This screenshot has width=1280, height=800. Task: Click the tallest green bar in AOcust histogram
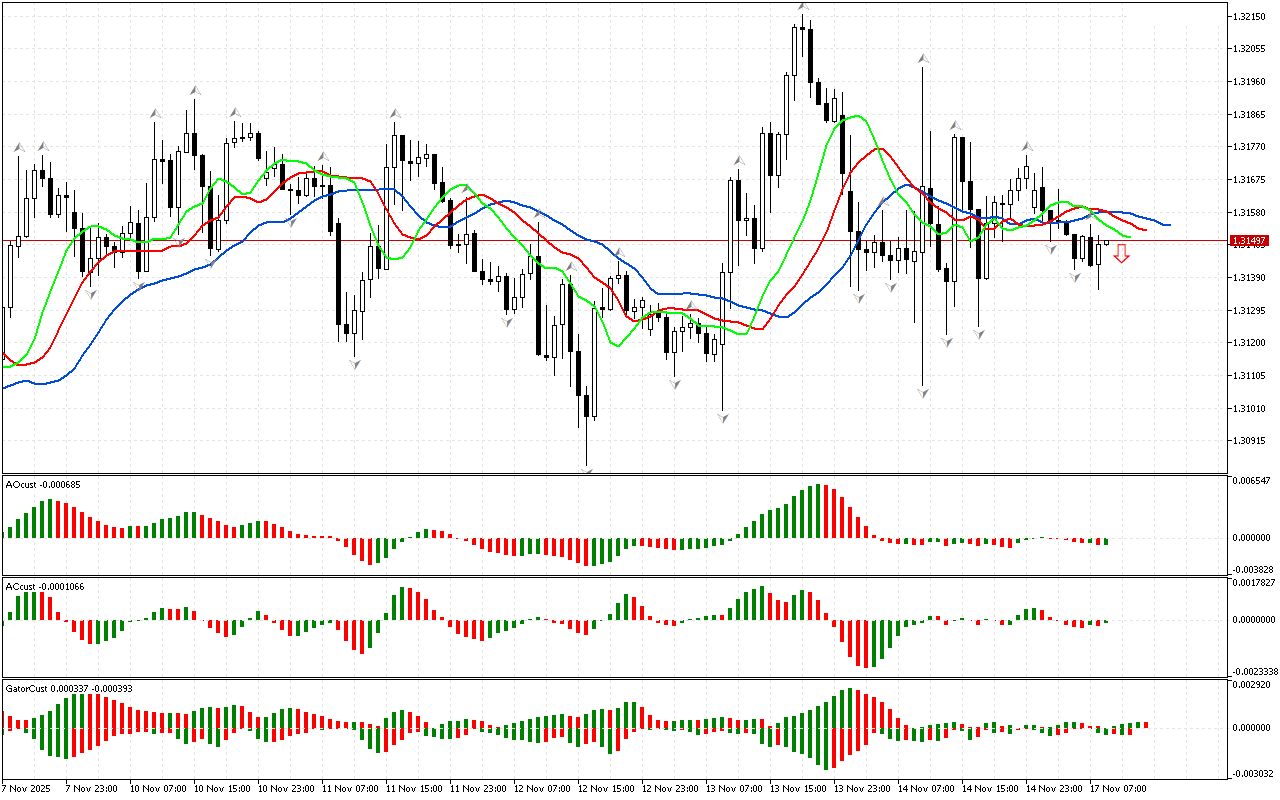pos(819,511)
